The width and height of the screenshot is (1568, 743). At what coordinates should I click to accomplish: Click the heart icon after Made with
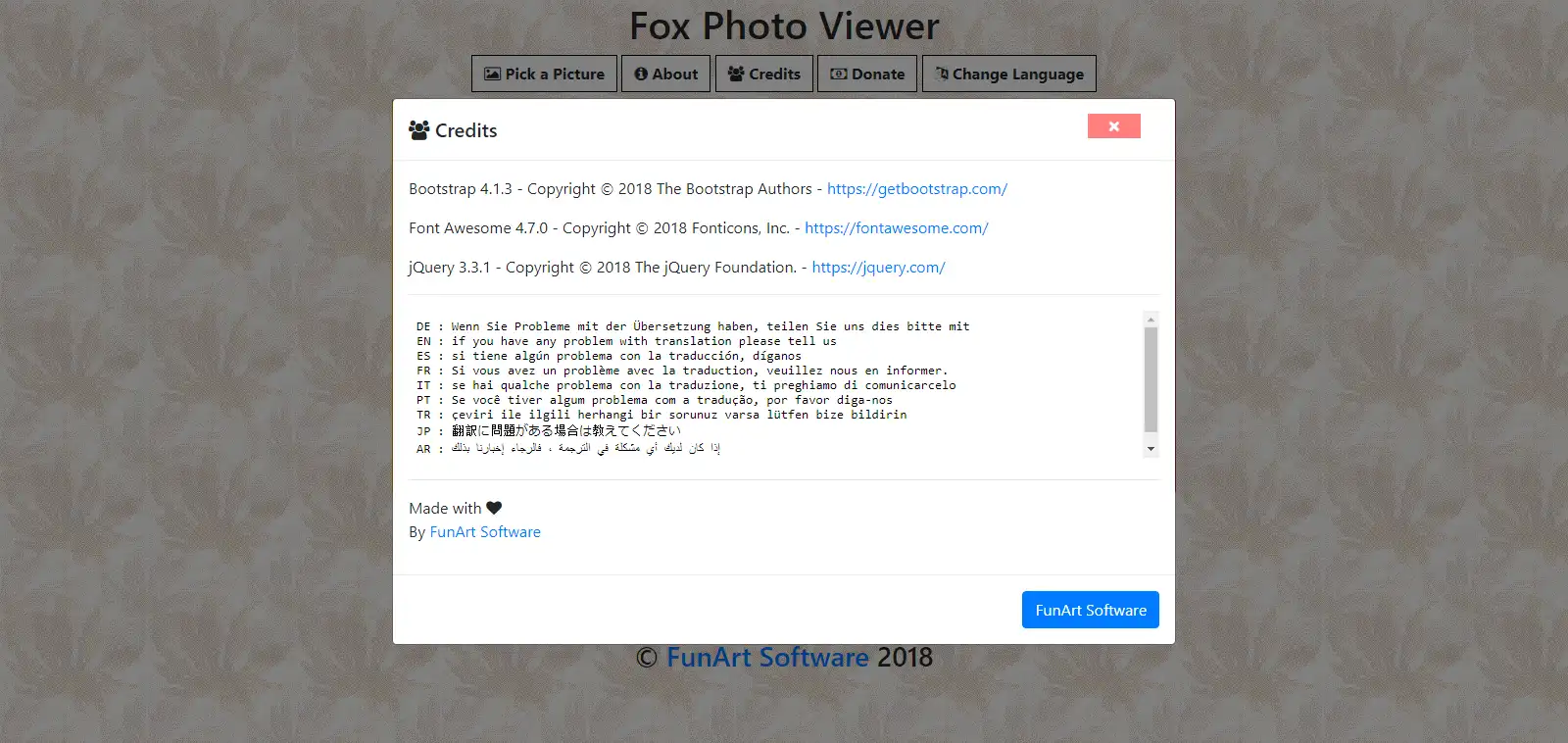pyautogui.click(x=494, y=508)
